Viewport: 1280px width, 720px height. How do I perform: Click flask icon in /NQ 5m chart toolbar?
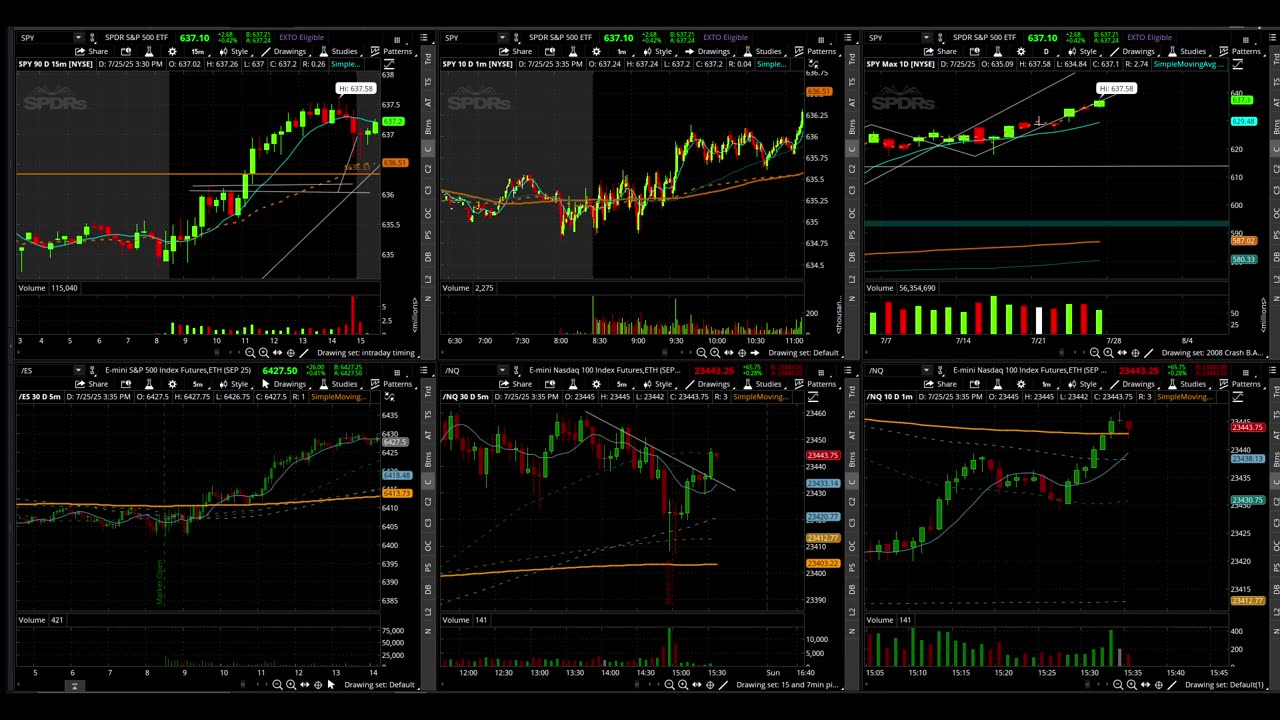pyautogui.click(x=573, y=384)
